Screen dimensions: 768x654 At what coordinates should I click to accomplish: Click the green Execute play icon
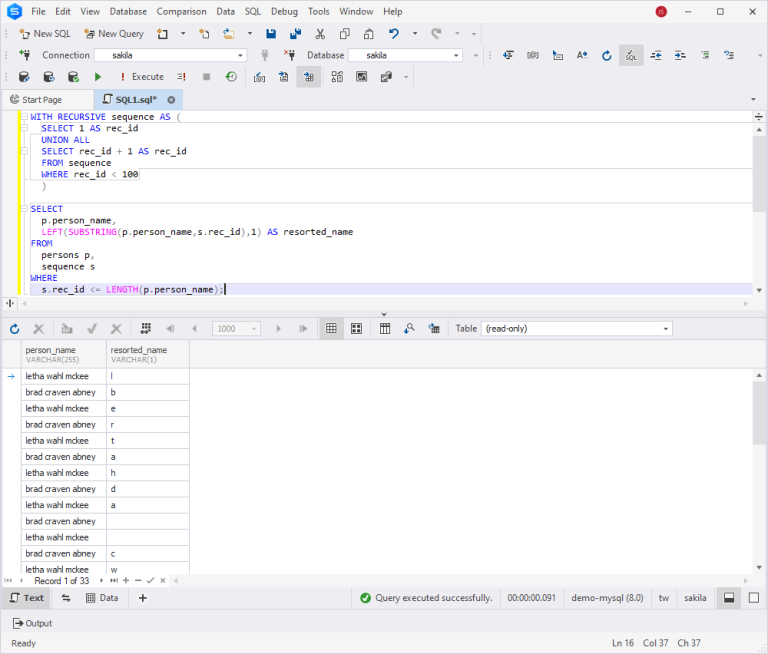[x=98, y=77]
